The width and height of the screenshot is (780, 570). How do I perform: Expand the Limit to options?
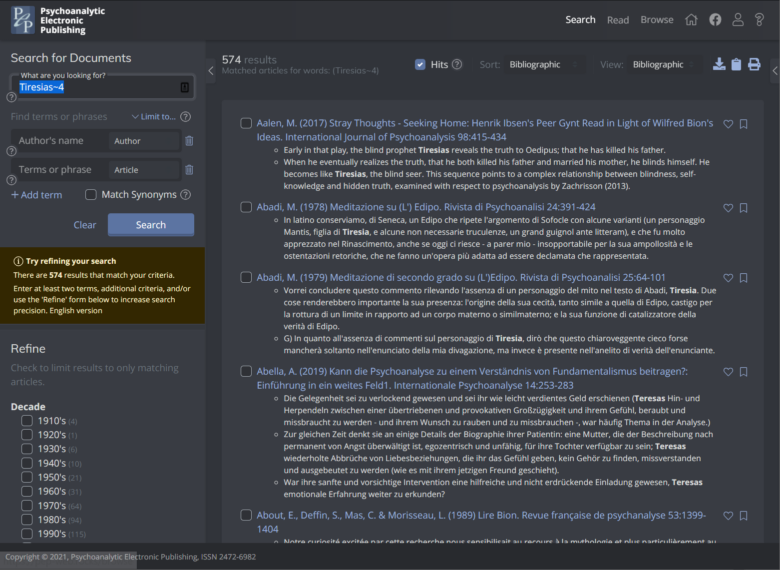click(158, 117)
